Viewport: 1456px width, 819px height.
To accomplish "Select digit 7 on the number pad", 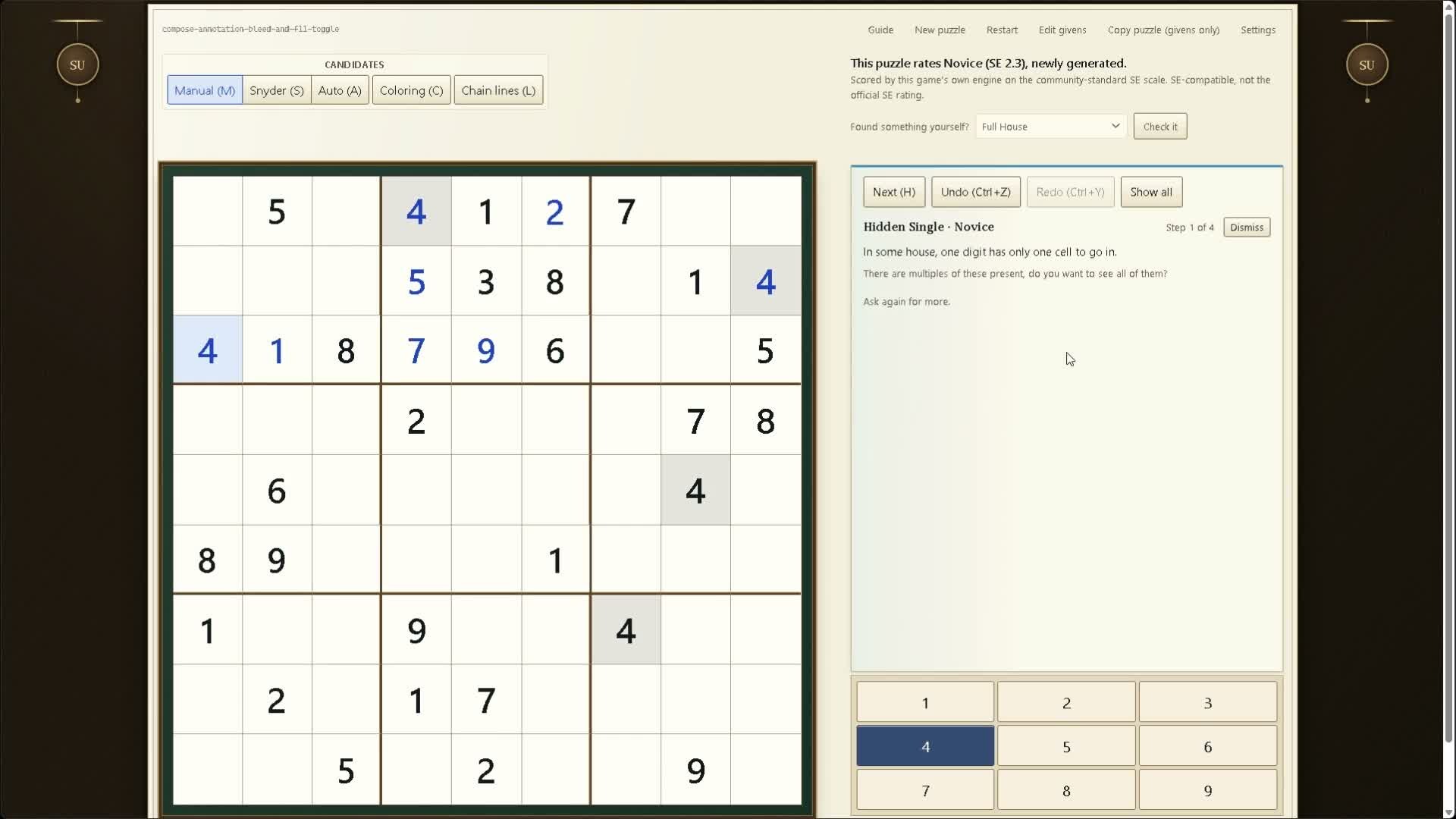I will [925, 790].
